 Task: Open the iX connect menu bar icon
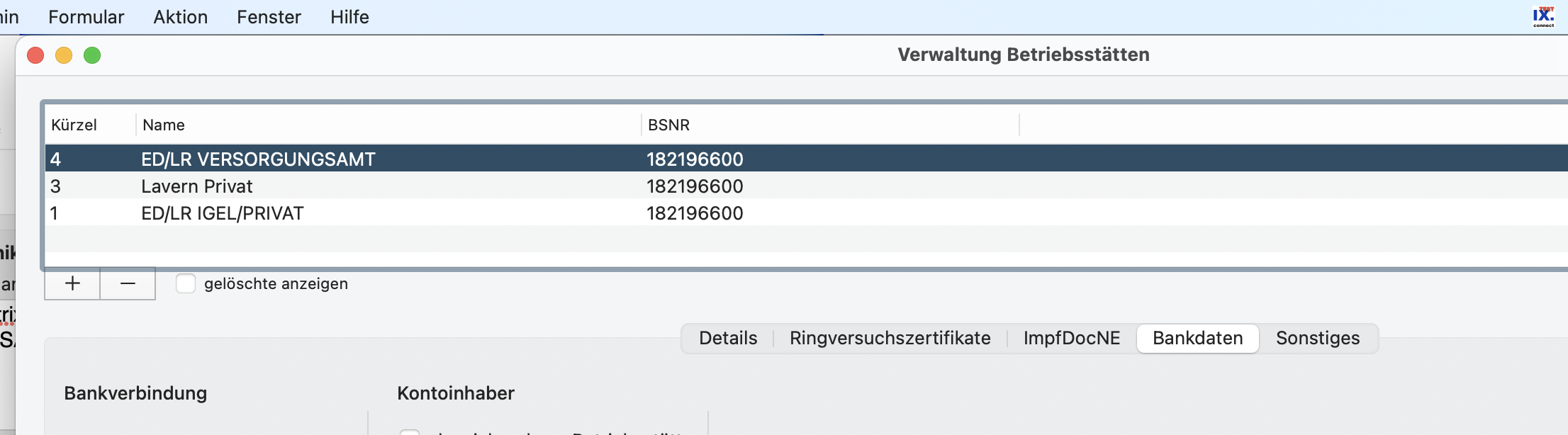click(1542, 16)
